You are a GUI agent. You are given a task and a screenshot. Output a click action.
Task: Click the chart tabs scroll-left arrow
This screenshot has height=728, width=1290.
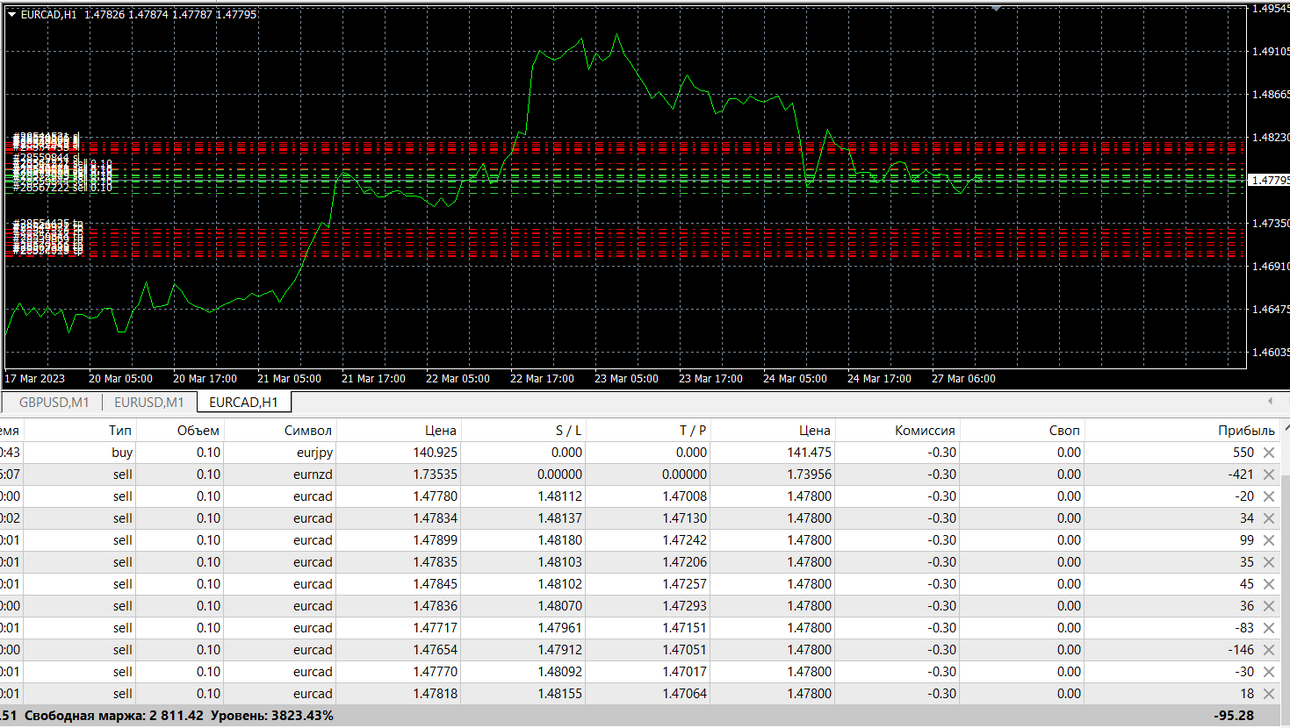click(x=1270, y=401)
